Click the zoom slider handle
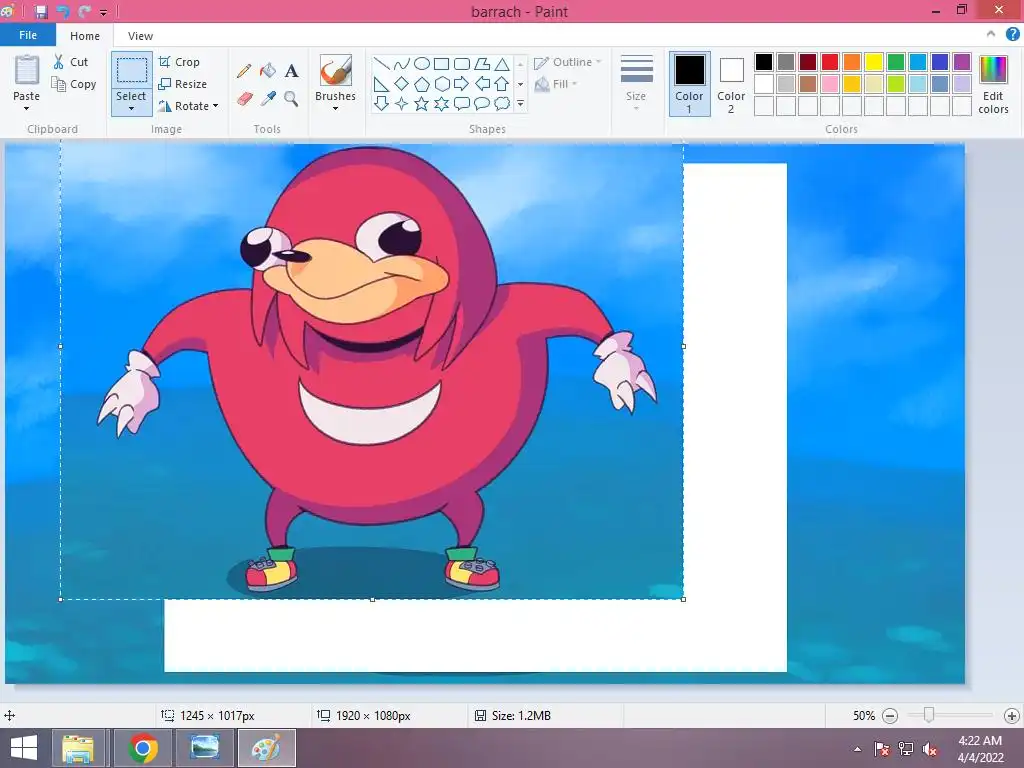This screenshot has width=1024, height=768. 929,715
